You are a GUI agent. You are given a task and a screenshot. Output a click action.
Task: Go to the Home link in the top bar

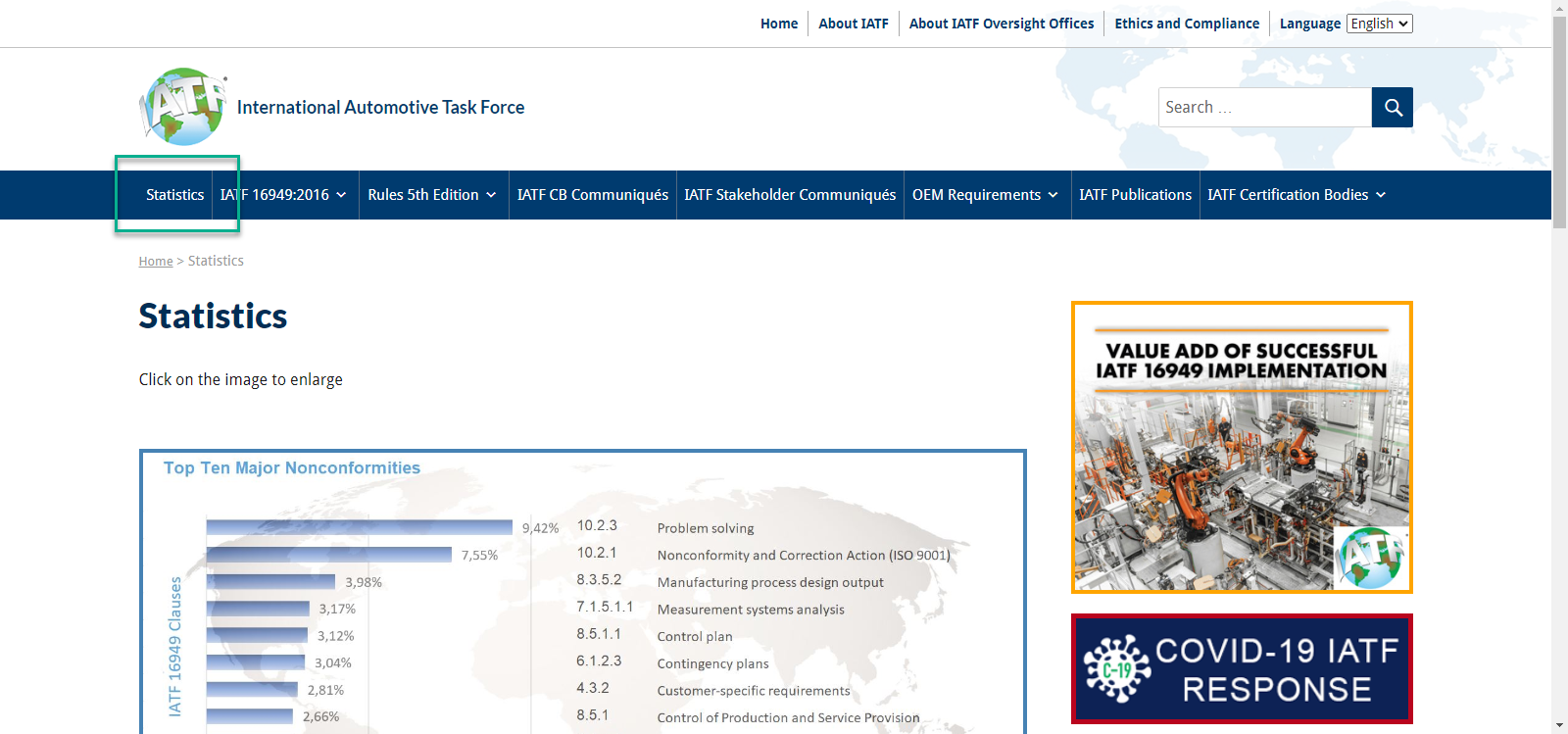pos(779,24)
